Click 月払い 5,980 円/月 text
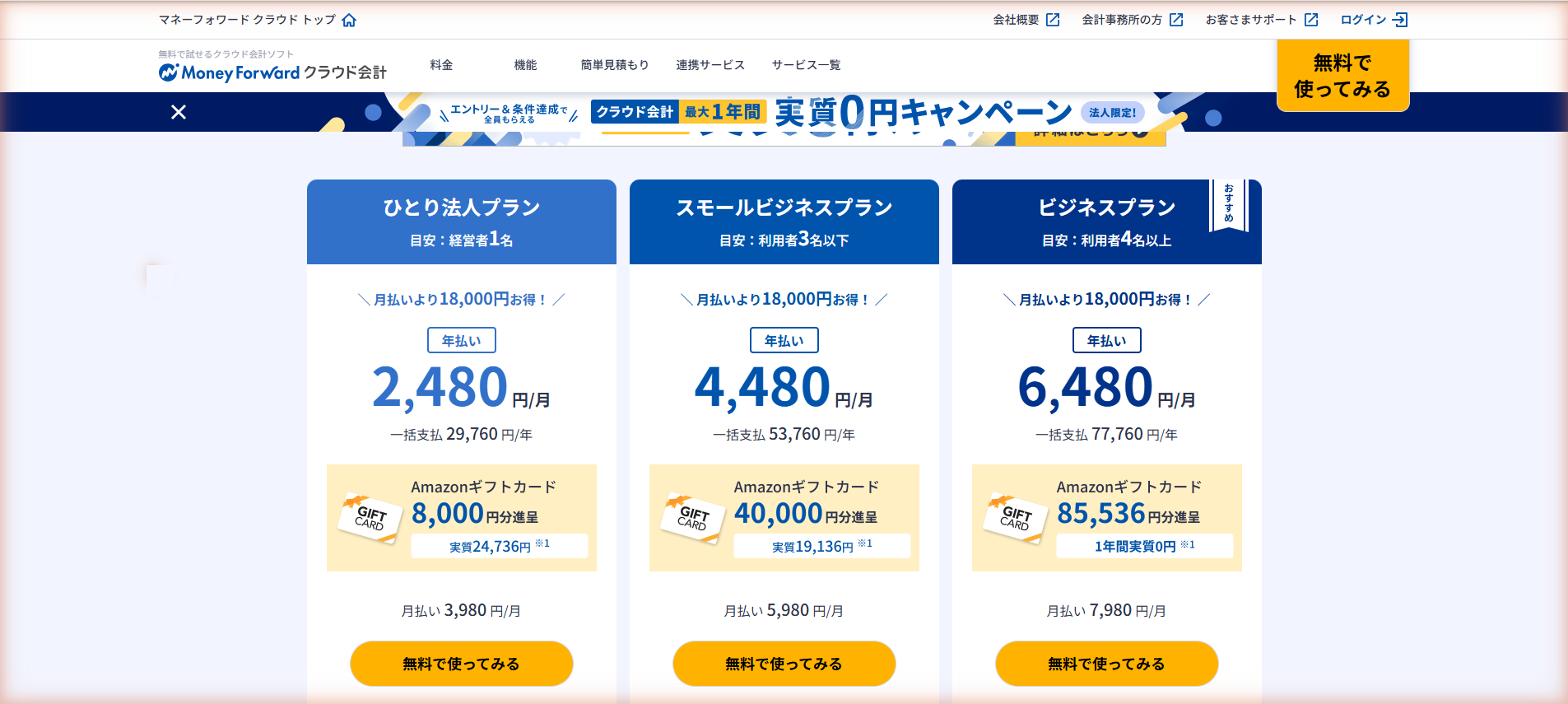 tap(784, 610)
